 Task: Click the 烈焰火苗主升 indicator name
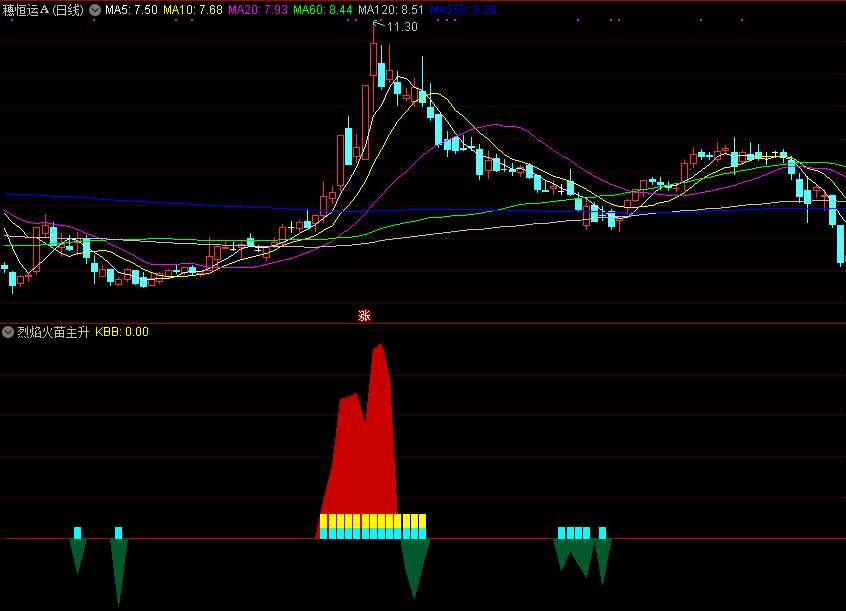pos(53,332)
